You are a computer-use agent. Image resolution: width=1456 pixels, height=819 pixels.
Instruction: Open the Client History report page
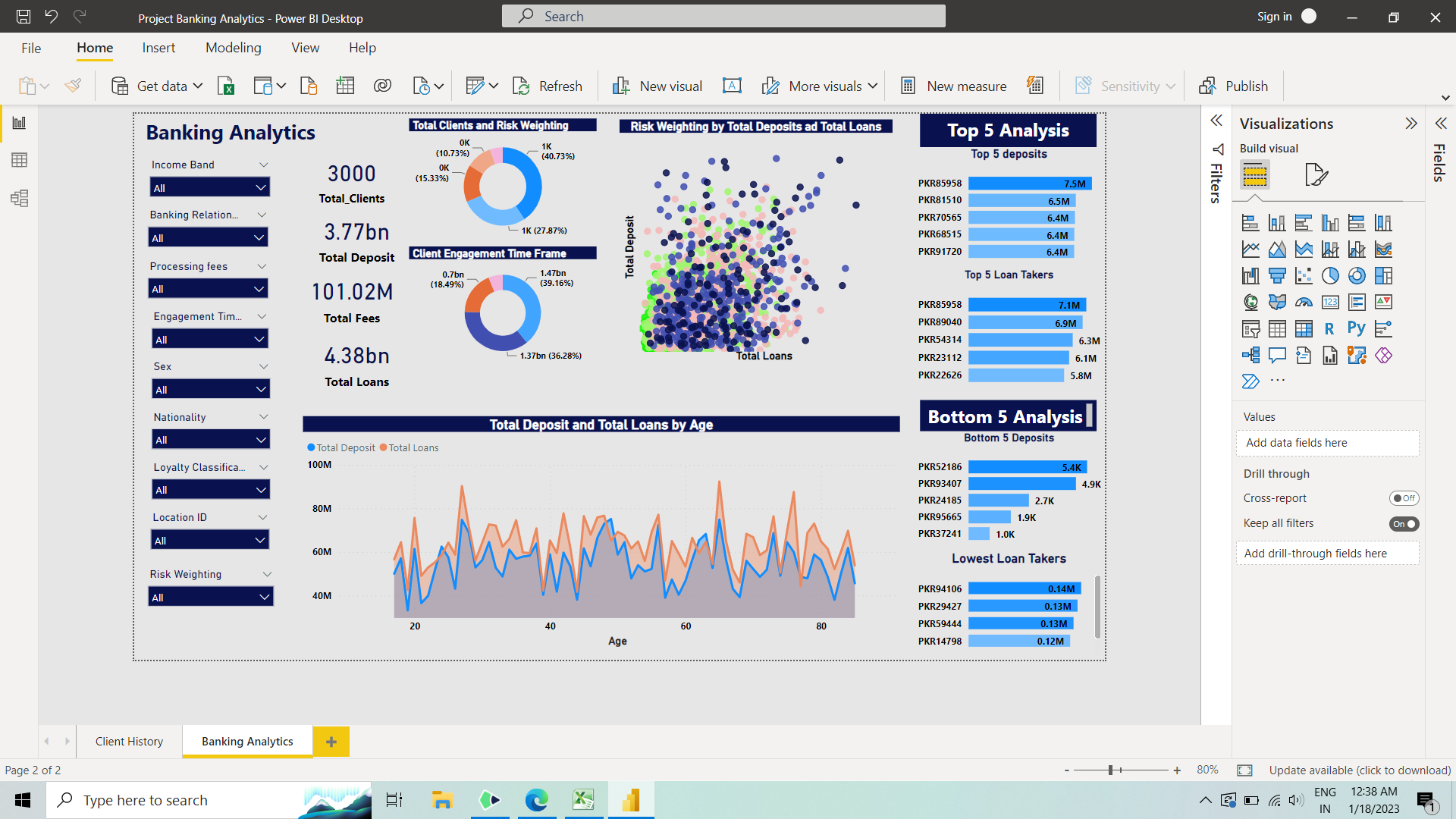coord(128,741)
